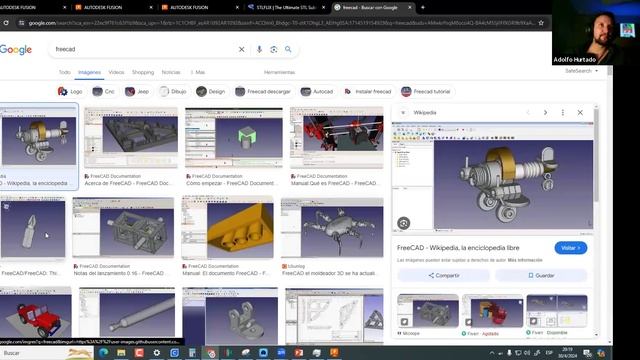
Task: Open the Fiverr Agotado related image
Action: click(493, 311)
